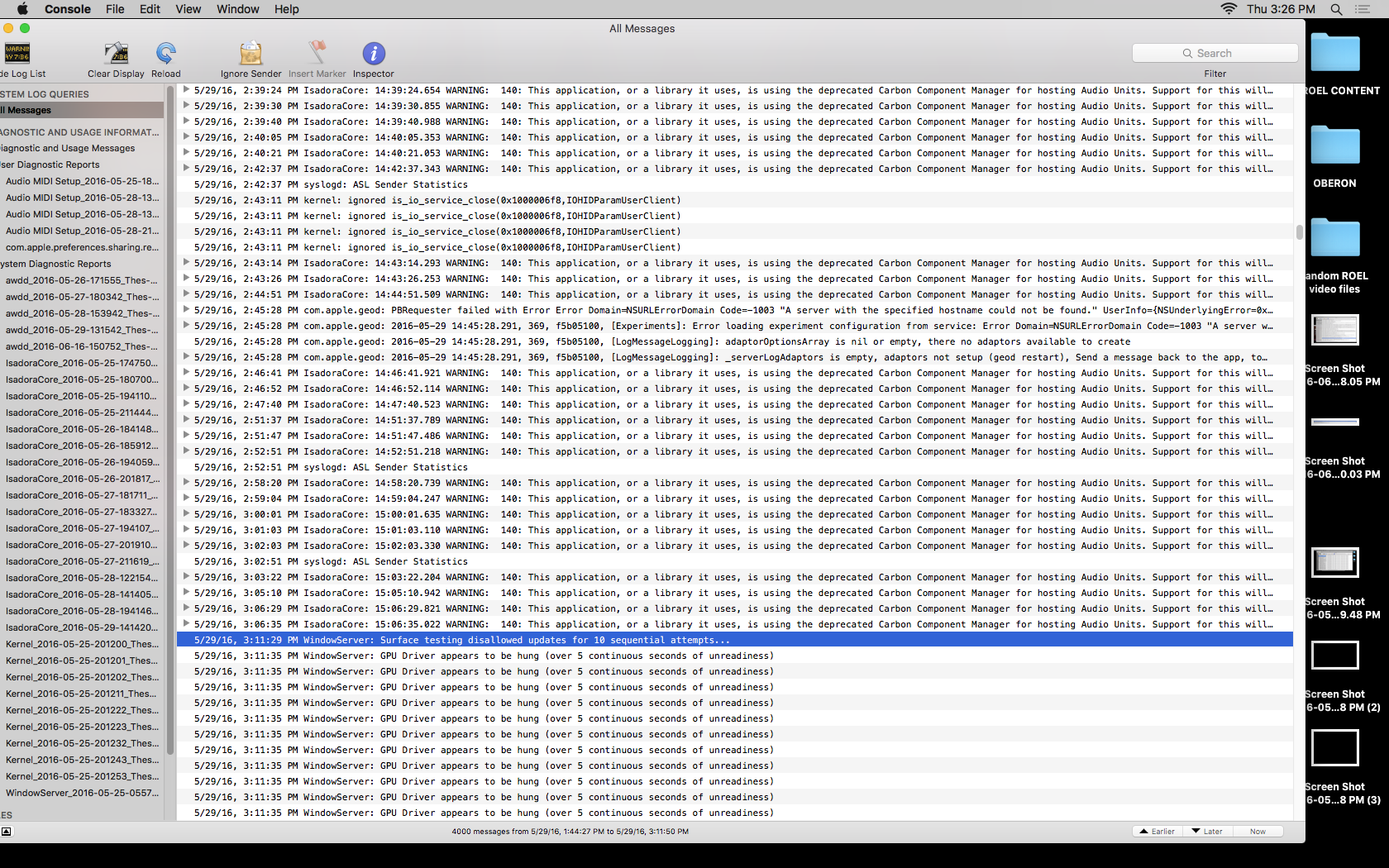Open the Window menu

coord(237,9)
